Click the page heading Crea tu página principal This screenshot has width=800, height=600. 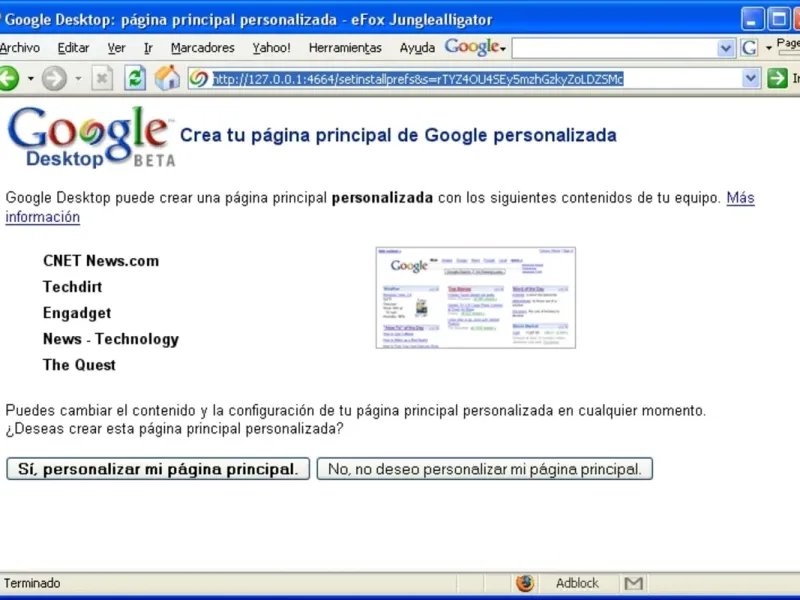pos(398,135)
